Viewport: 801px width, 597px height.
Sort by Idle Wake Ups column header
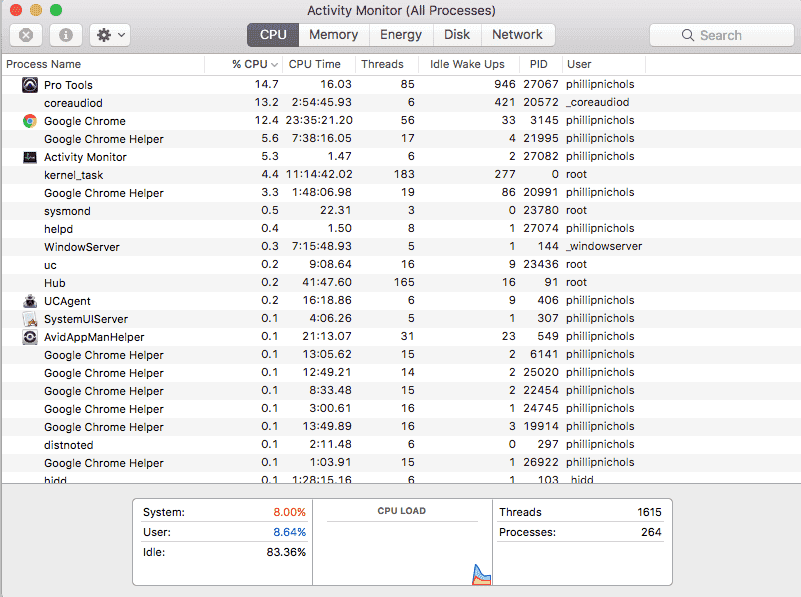pos(468,64)
